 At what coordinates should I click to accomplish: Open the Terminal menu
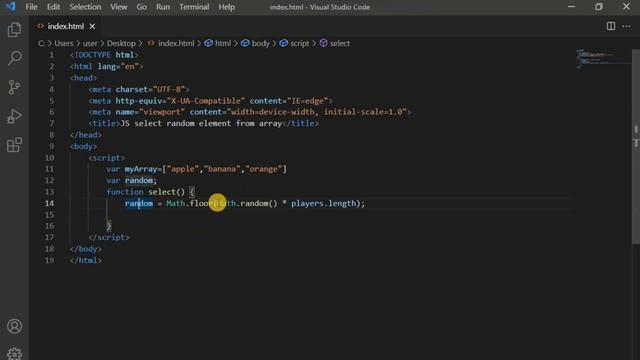click(x=194, y=7)
